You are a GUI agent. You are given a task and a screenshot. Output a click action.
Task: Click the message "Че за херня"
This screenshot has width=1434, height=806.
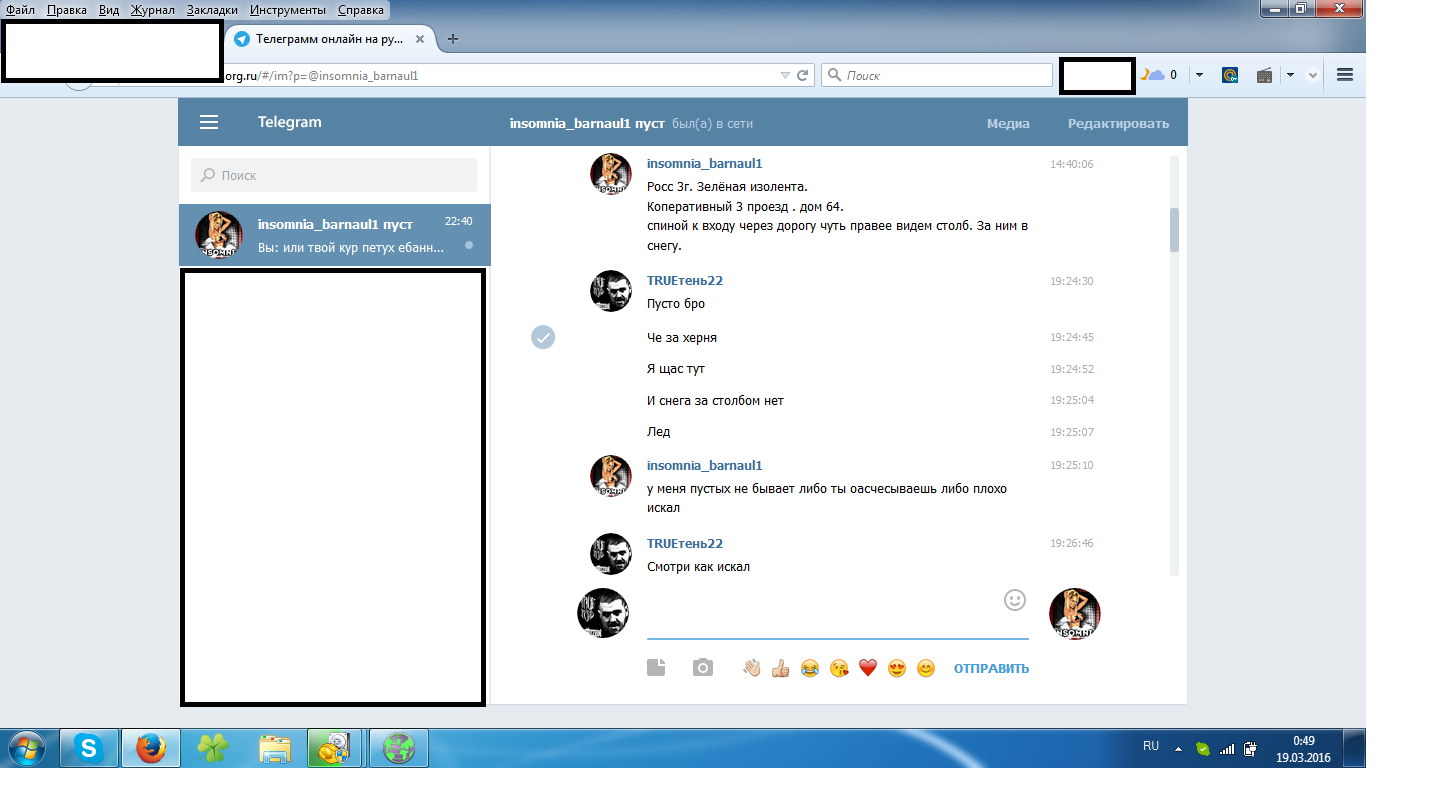coord(682,337)
